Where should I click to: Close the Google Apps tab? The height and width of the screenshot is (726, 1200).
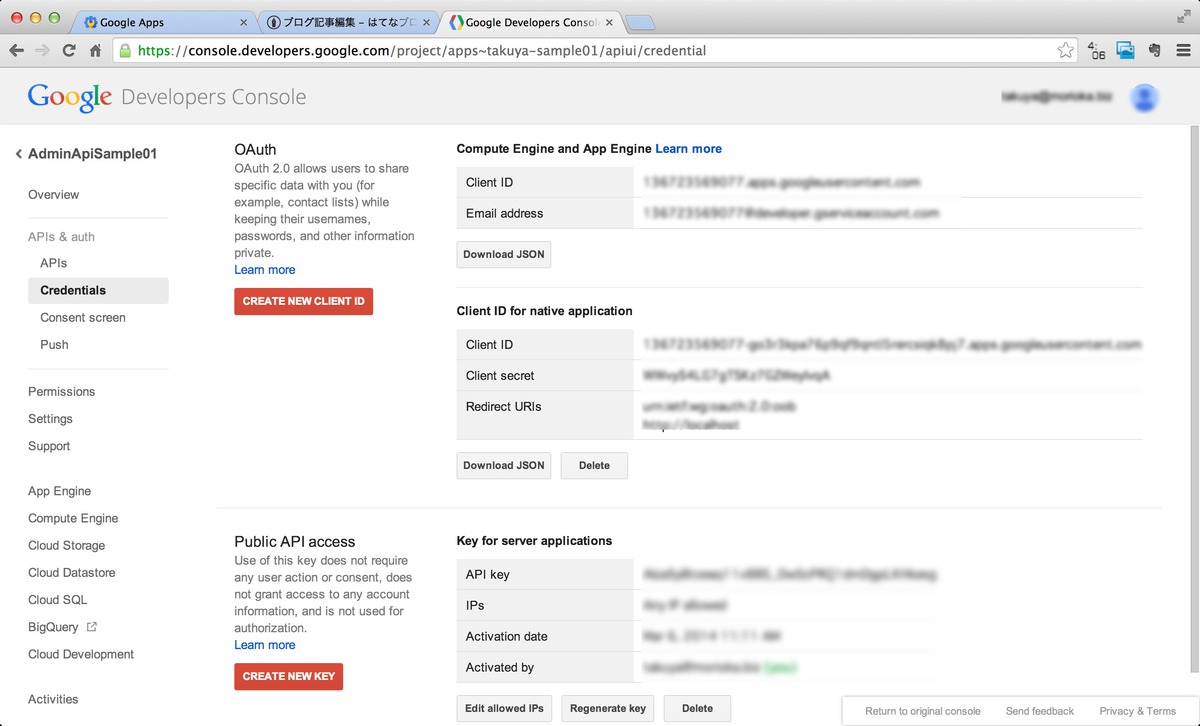tap(243, 22)
